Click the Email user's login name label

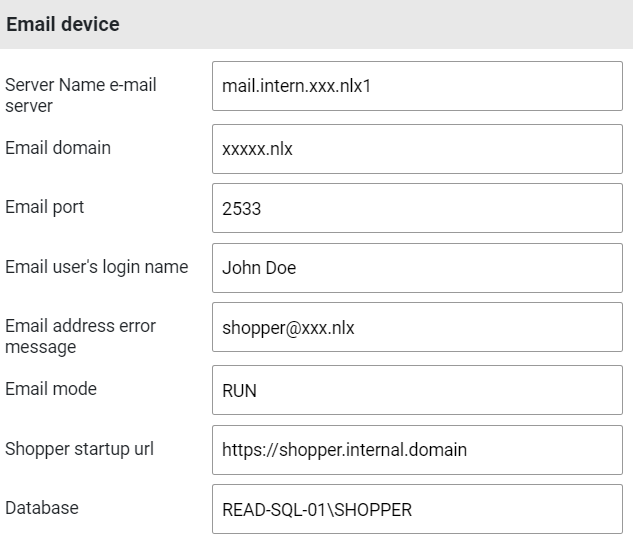[96, 267]
